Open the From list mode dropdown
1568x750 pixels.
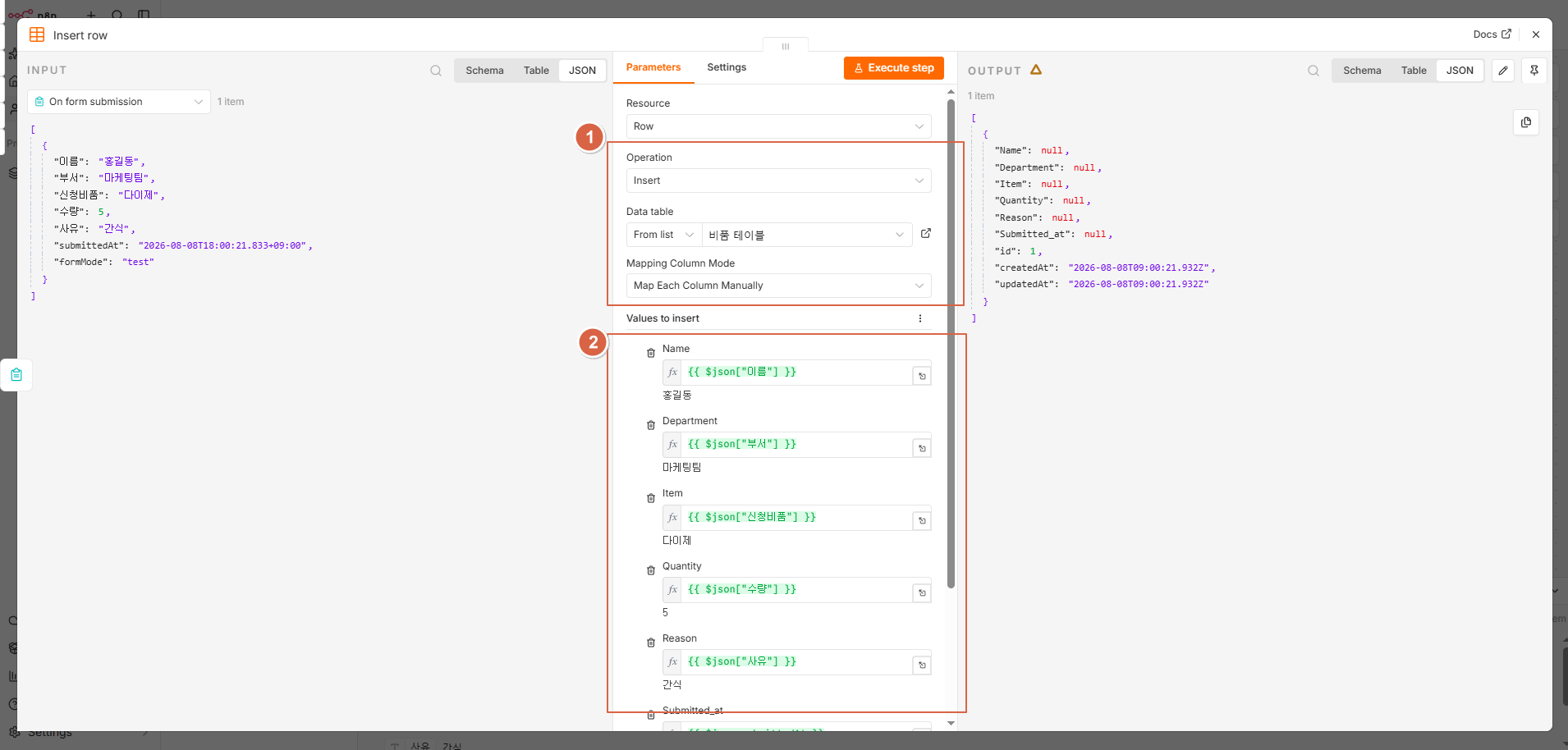click(x=664, y=235)
